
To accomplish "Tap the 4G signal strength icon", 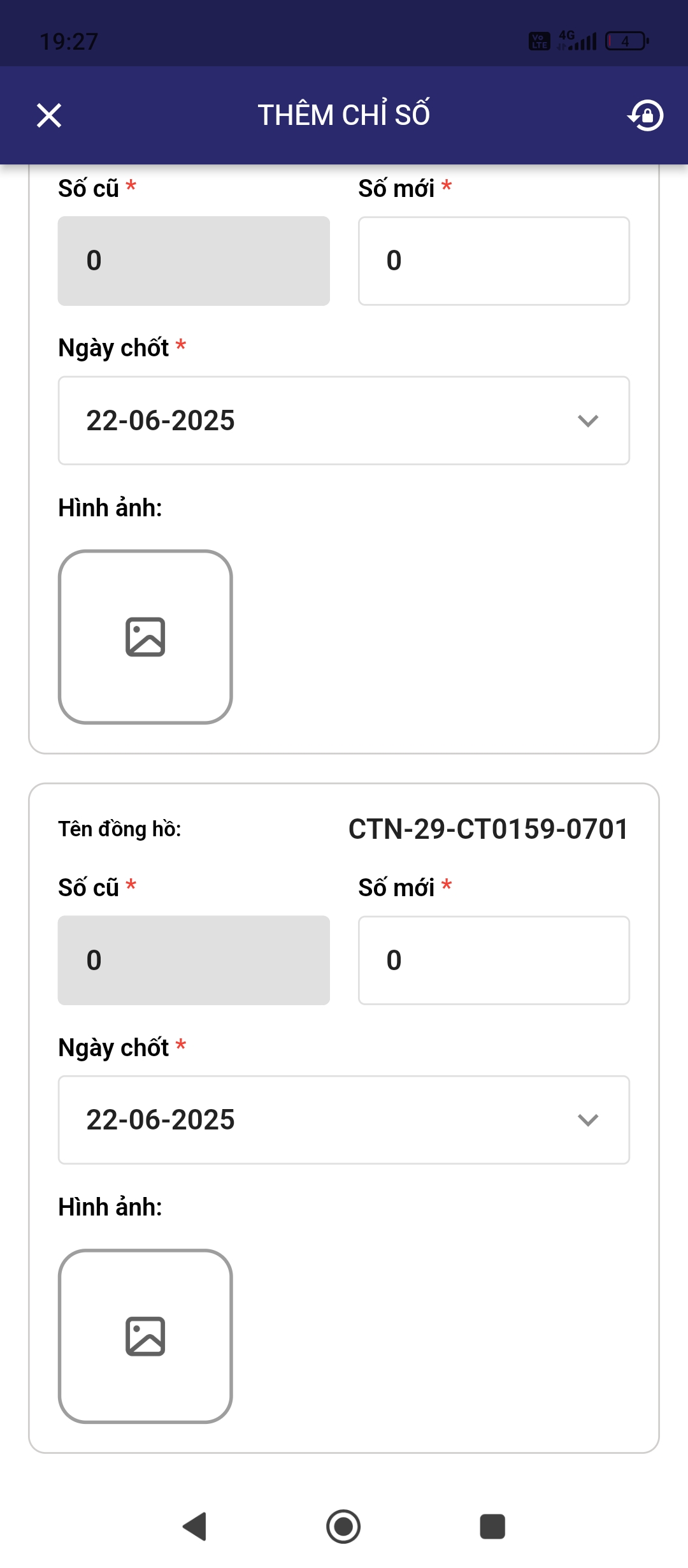I will click(x=578, y=40).
